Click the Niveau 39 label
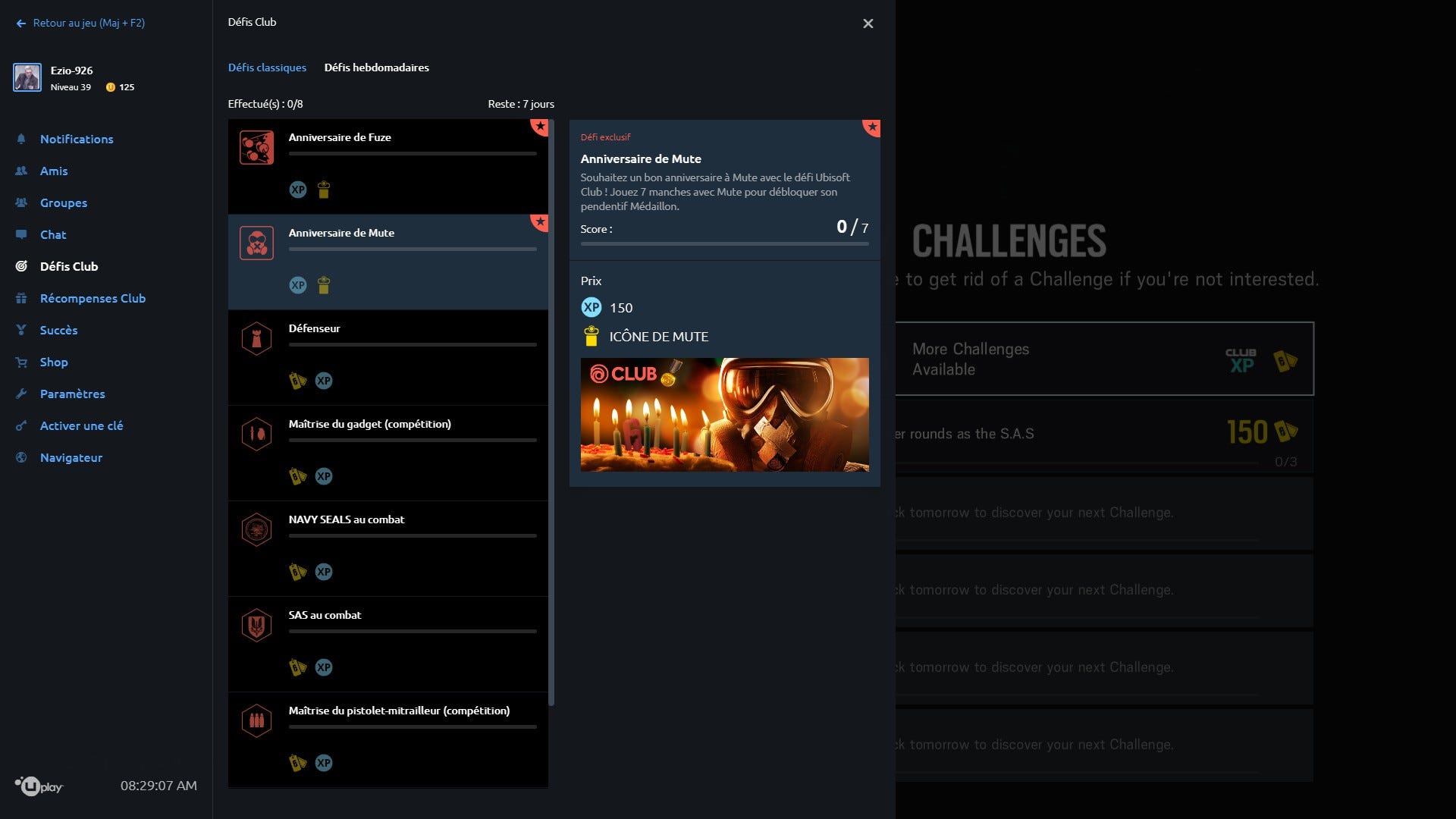 coord(71,87)
